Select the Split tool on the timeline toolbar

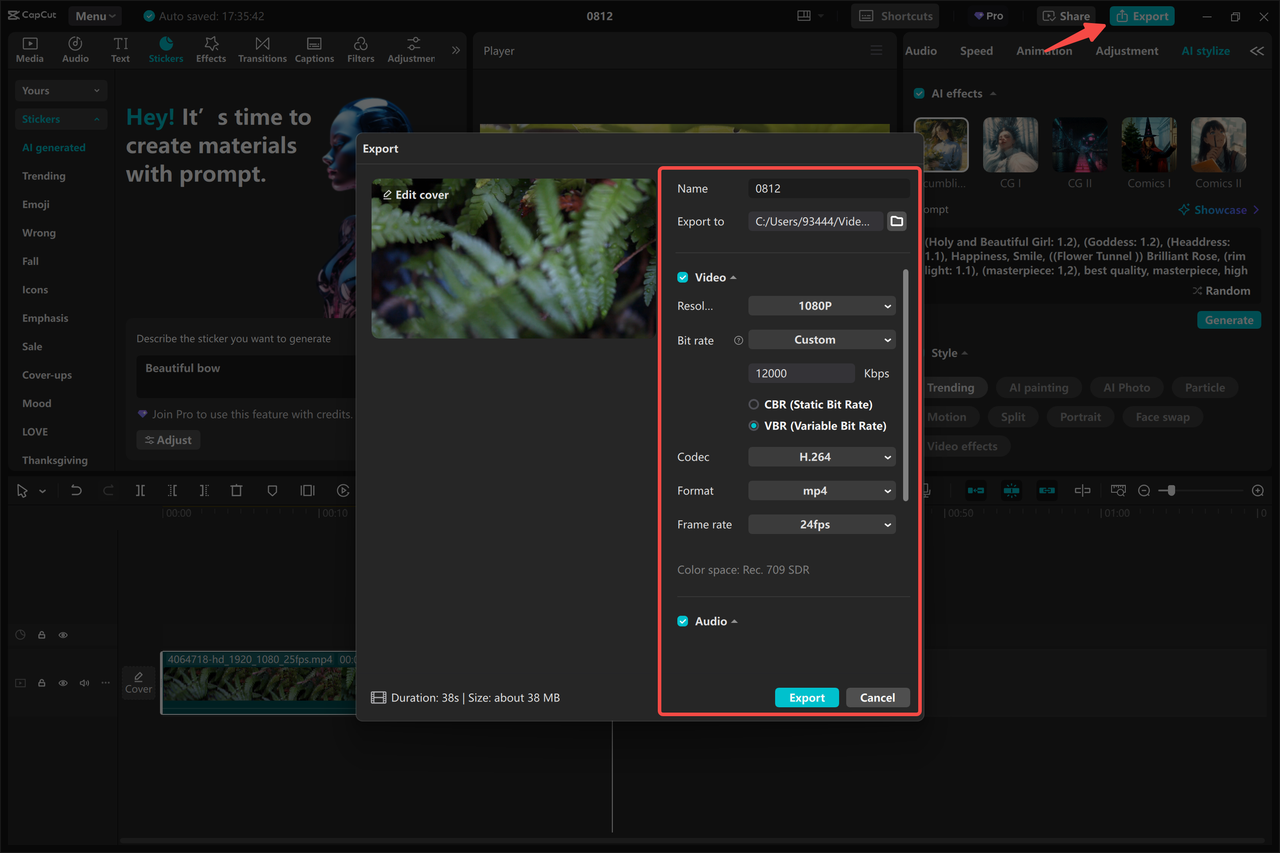[x=140, y=490]
